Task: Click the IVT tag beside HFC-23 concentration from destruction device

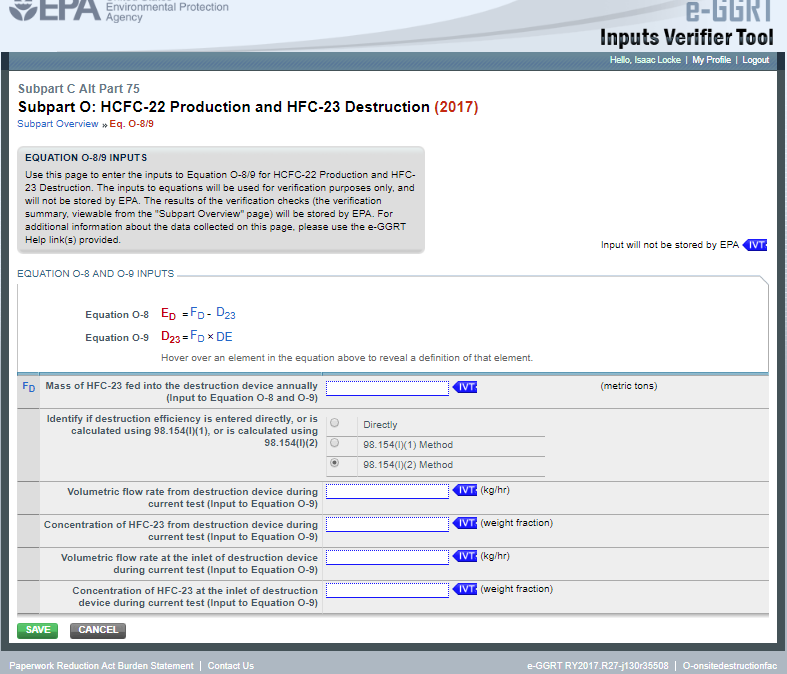Action: tap(465, 523)
